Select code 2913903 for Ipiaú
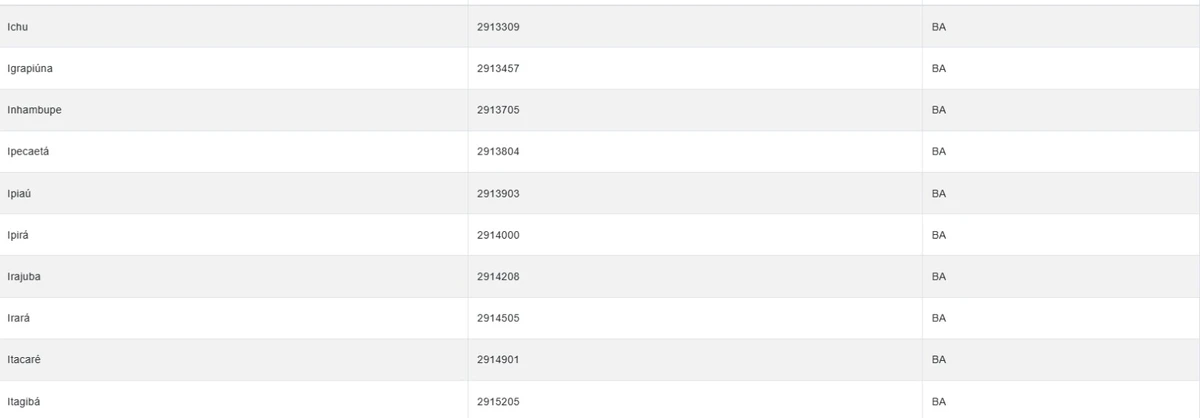 [498, 193]
